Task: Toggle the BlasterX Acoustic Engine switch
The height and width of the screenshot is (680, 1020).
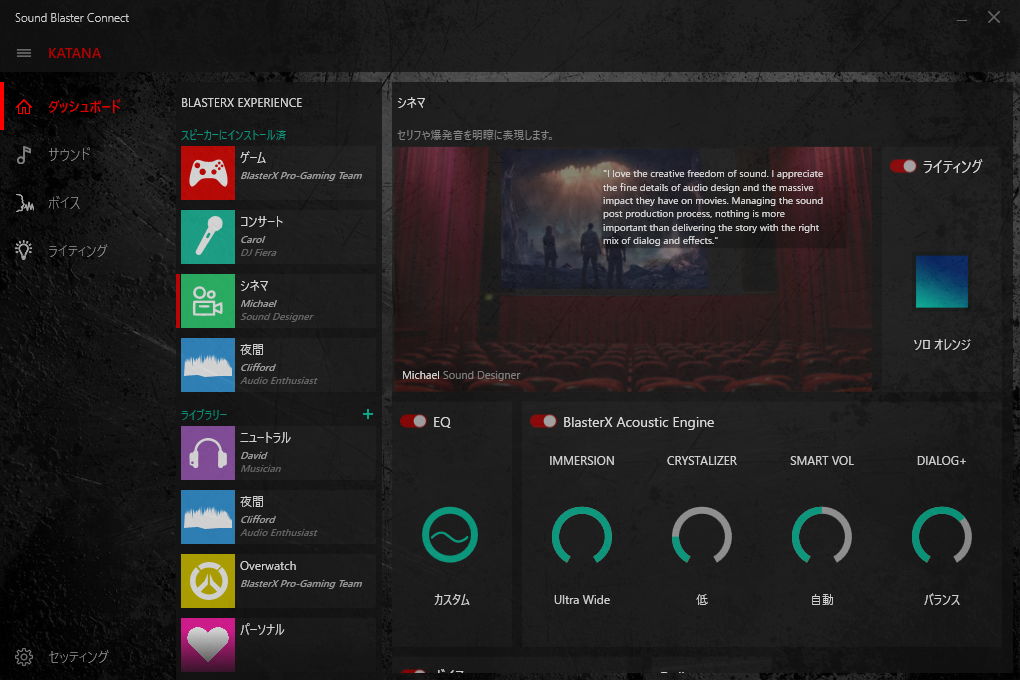Action: pos(543,422)
